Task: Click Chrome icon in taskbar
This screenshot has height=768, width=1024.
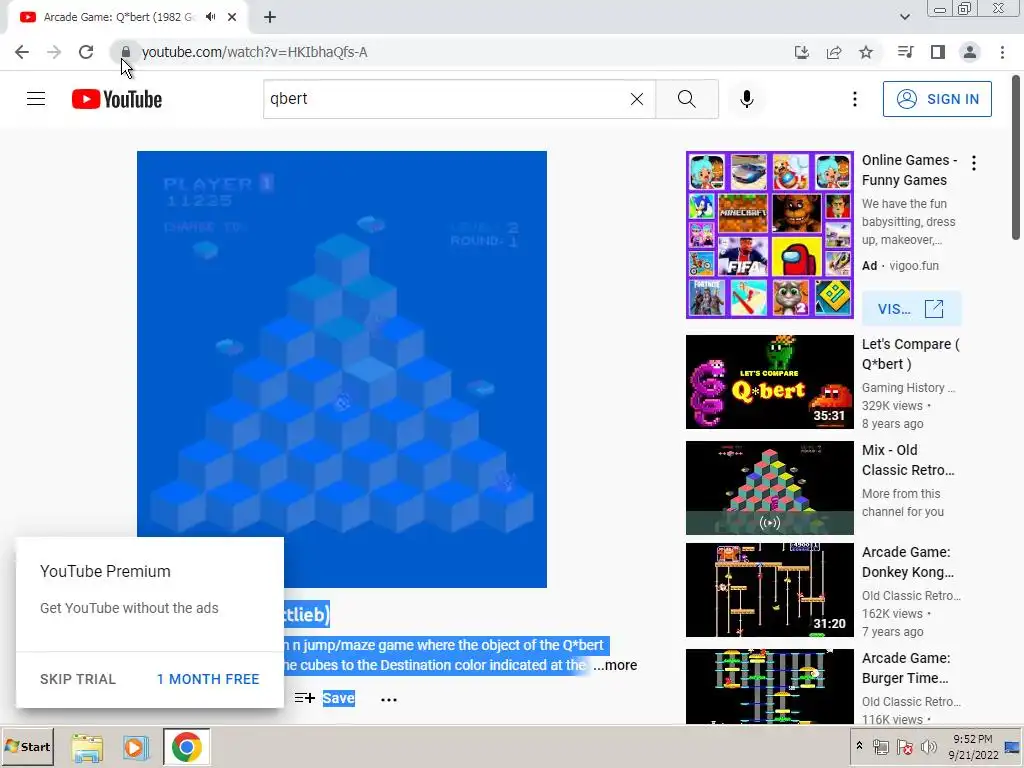Action: (186, 747)
